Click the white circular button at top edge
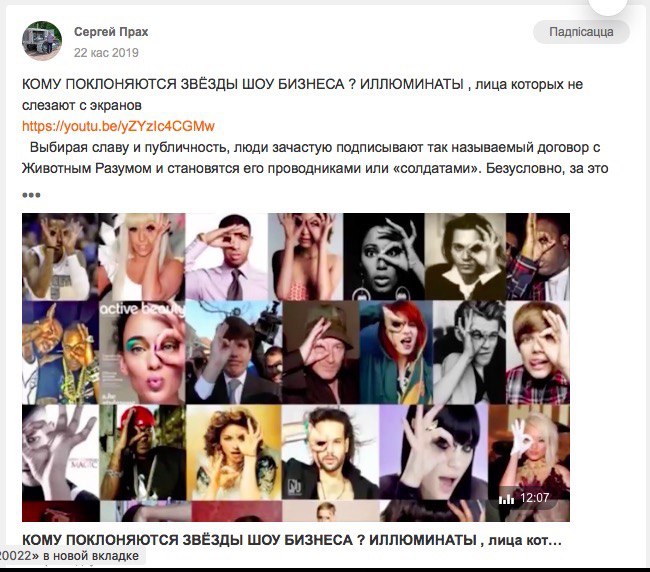The width and height of the screenshot is (650, 572). (x=608, y=5)
